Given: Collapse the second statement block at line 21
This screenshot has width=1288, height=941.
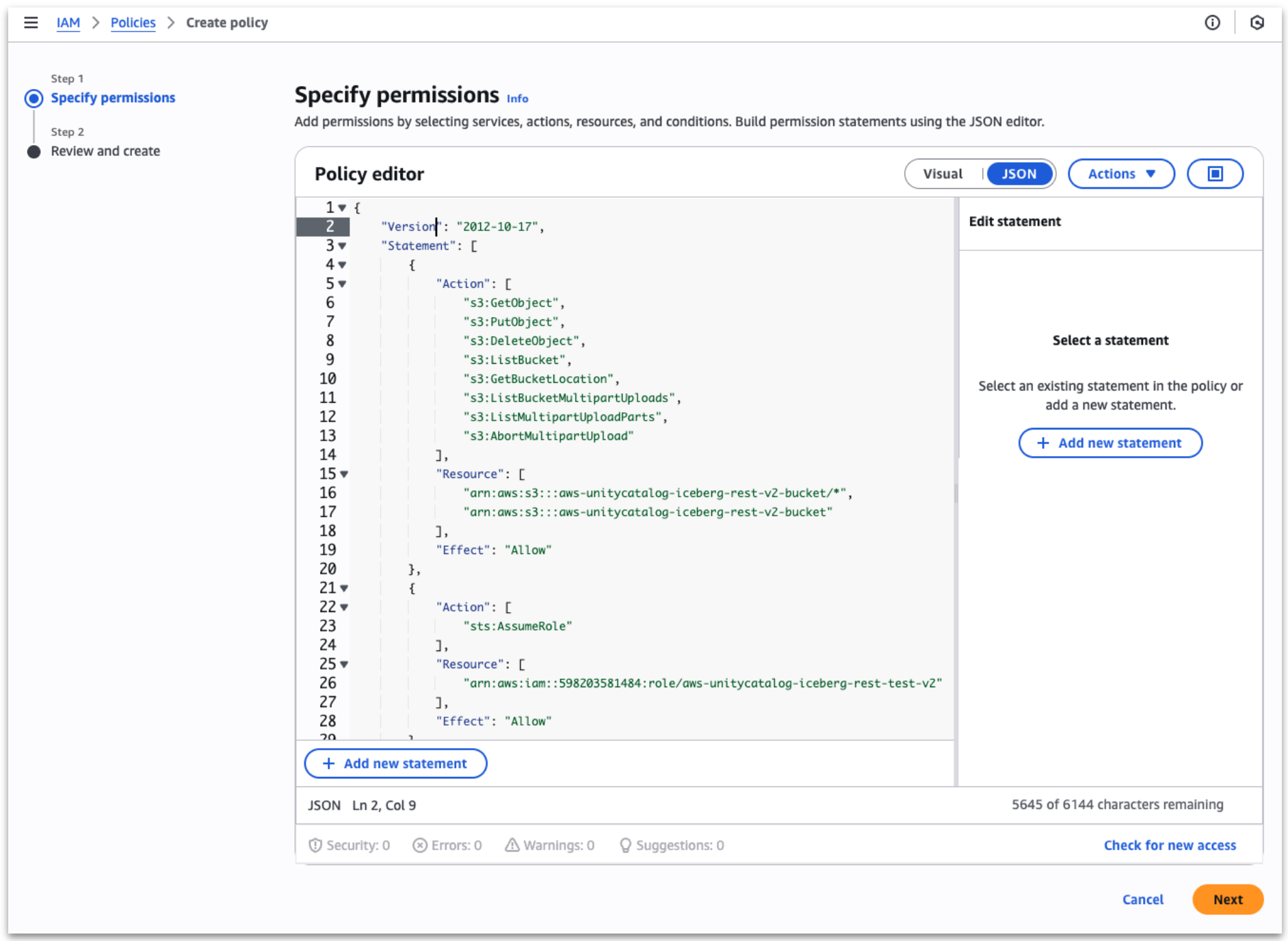Looking at the screenshot, I should point(343,588).
